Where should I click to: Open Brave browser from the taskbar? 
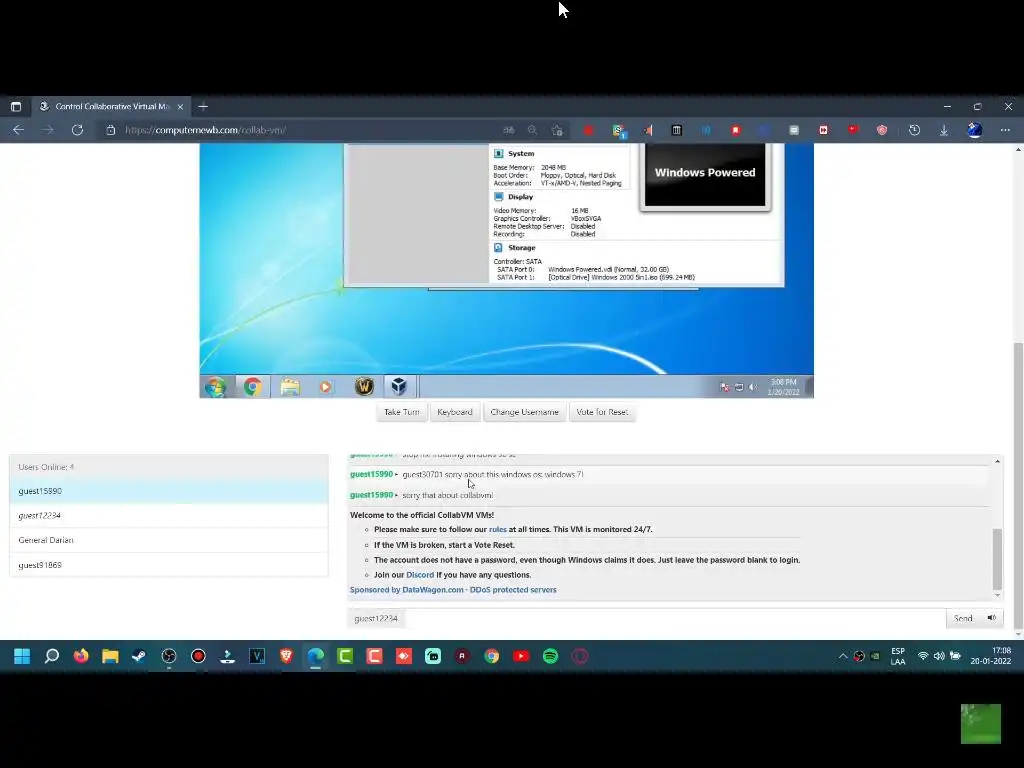point(286,656)
